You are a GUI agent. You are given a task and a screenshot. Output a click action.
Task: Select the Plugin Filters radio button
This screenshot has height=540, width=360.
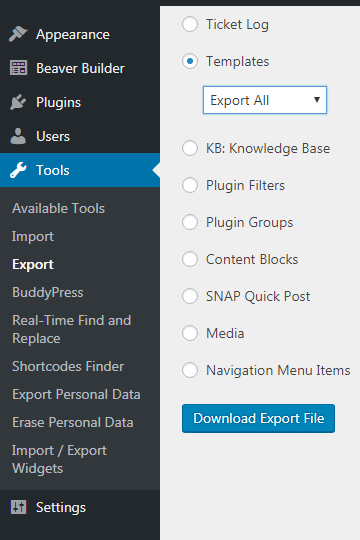pyautogui.click(x=190, y=185)
